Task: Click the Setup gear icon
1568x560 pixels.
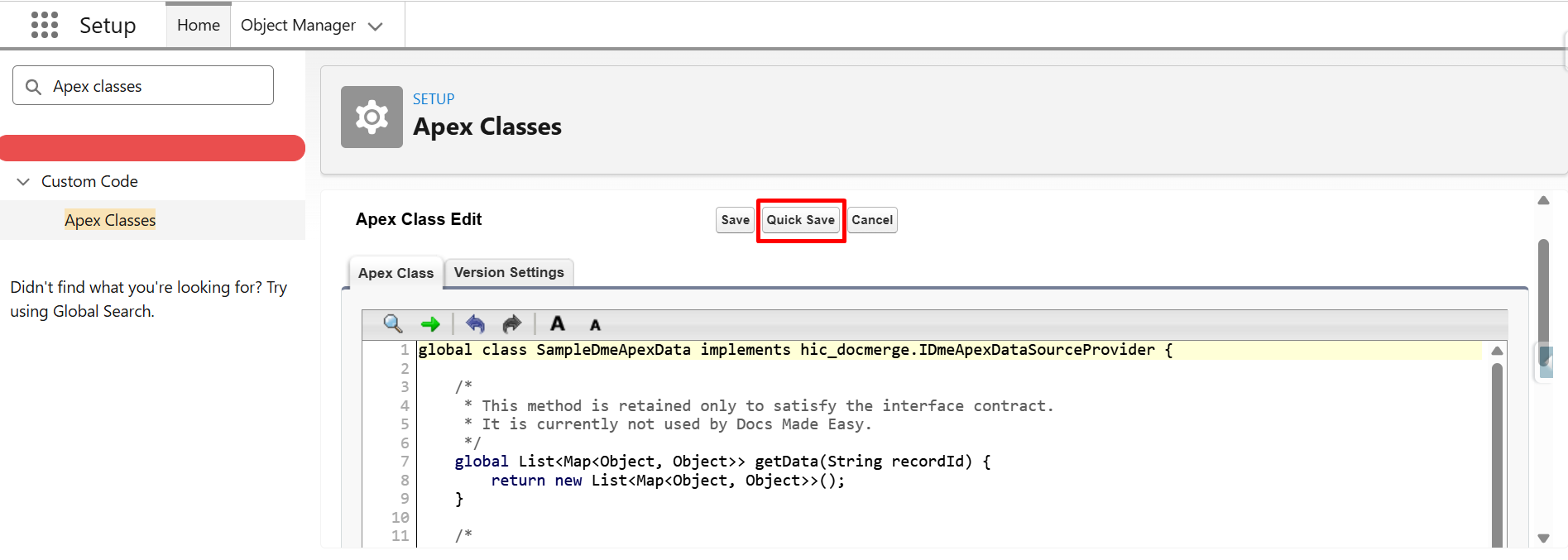Action: 372,117
